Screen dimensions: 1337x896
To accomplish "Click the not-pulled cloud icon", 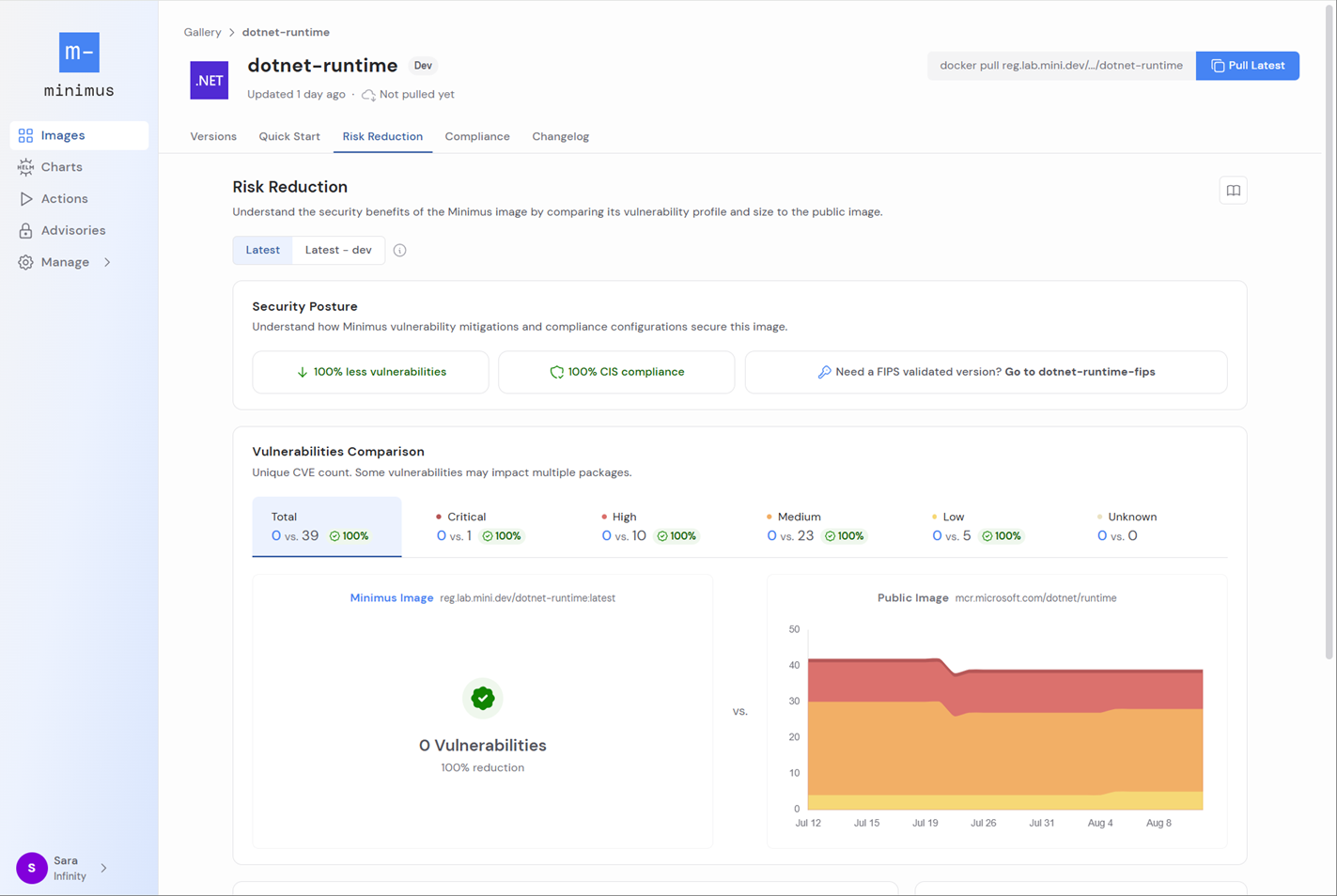I will [368, 95].
